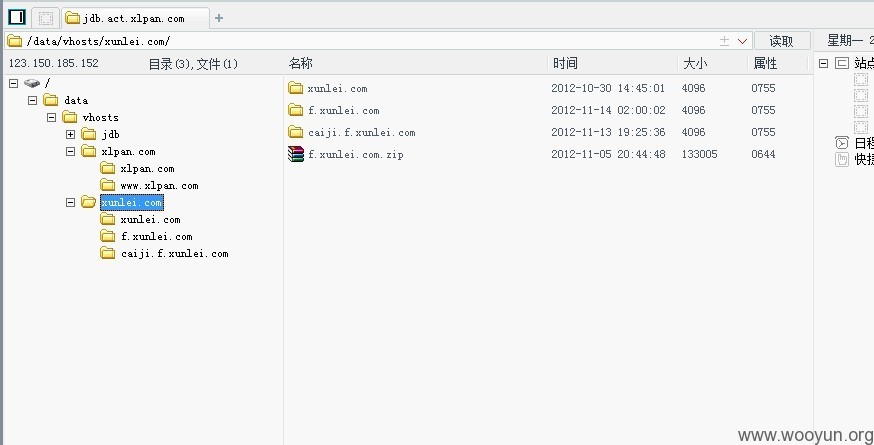Select f.xunlei.com folder in tree
Image resolution: width=874 pixels, height=445 pixels.
(x=157, y=236)
